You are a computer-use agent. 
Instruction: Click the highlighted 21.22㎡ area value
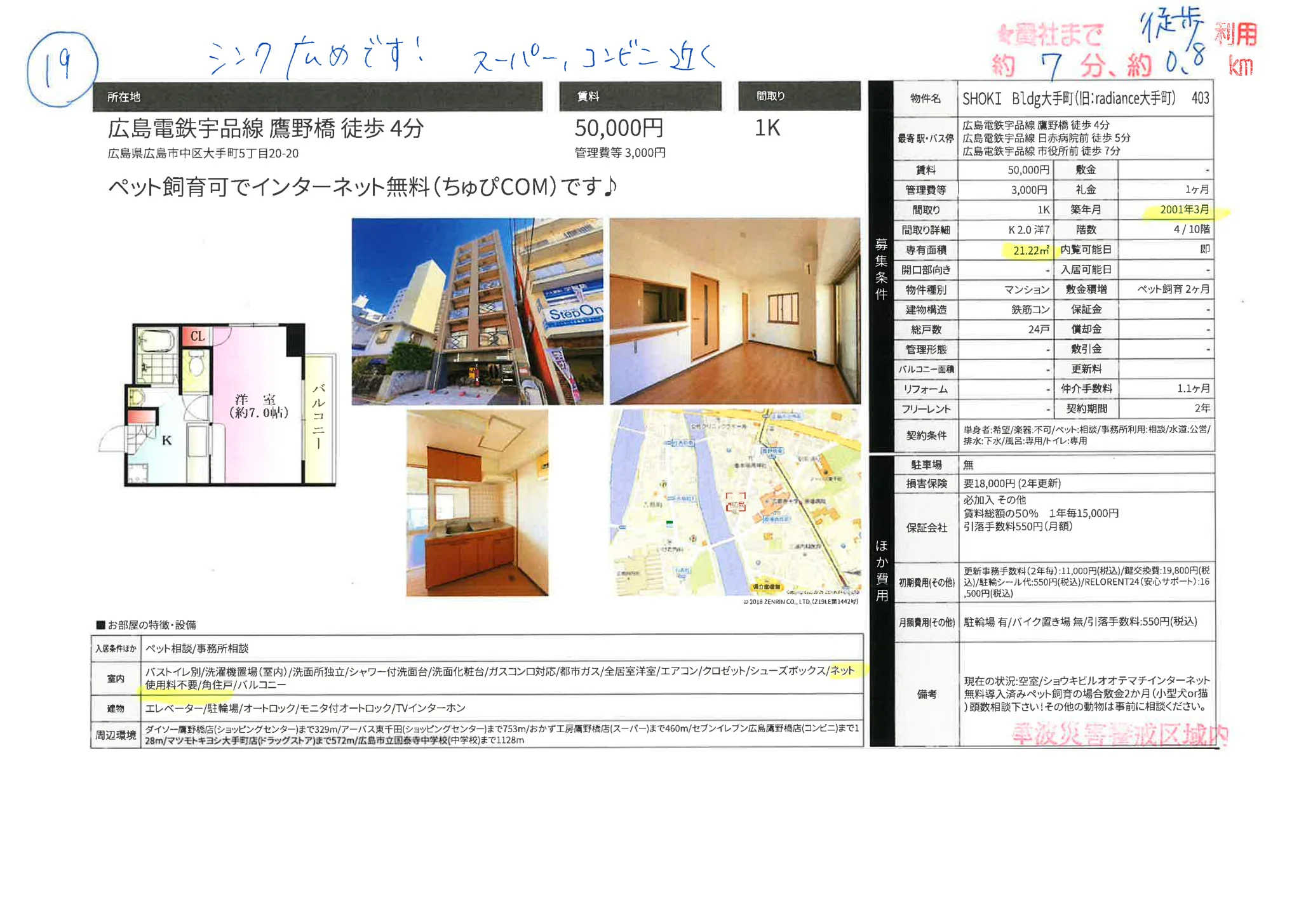1030,251
